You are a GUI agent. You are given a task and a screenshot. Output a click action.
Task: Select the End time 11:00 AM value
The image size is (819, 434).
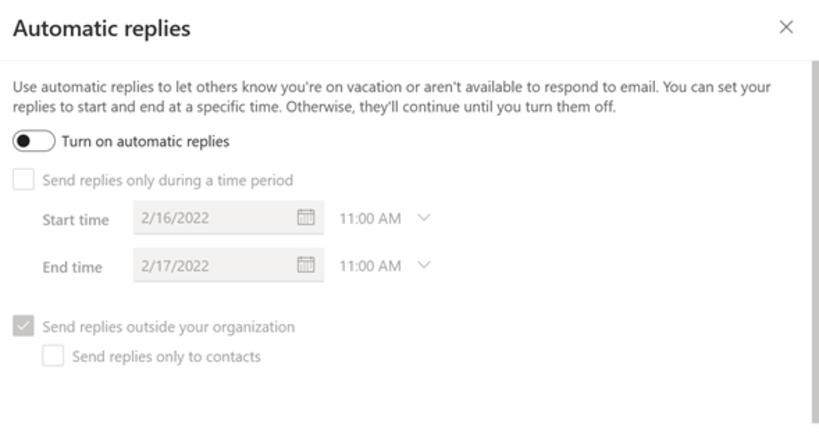(370, 265)
